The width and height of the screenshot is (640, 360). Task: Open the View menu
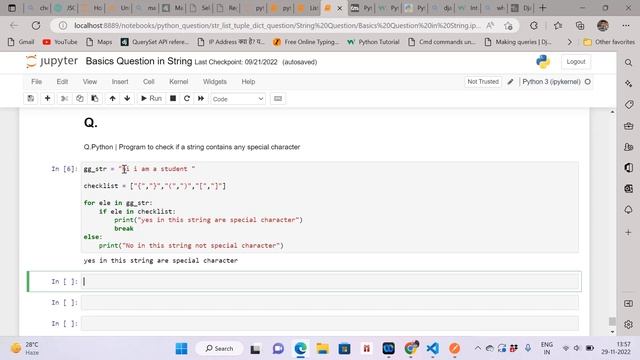(x=90, y=82)
